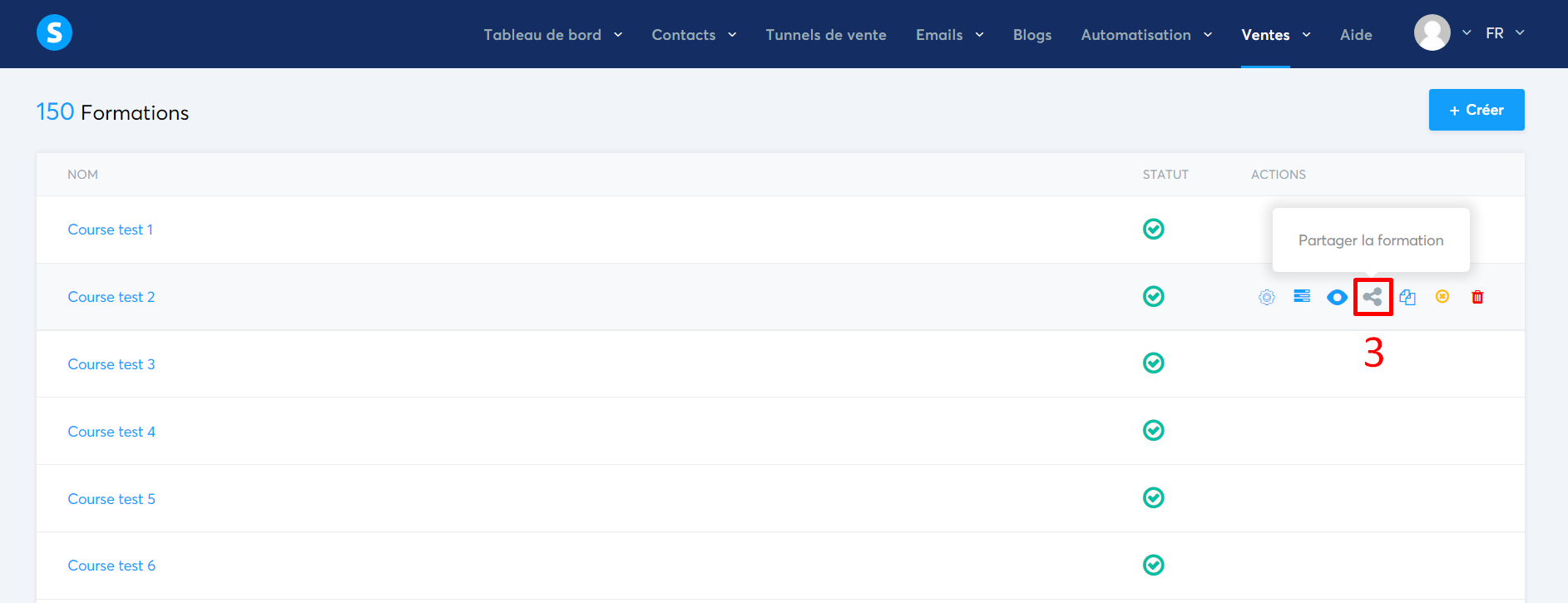
Task: Click the Systeme.io S logo
Action: click(x=54, y=32)
